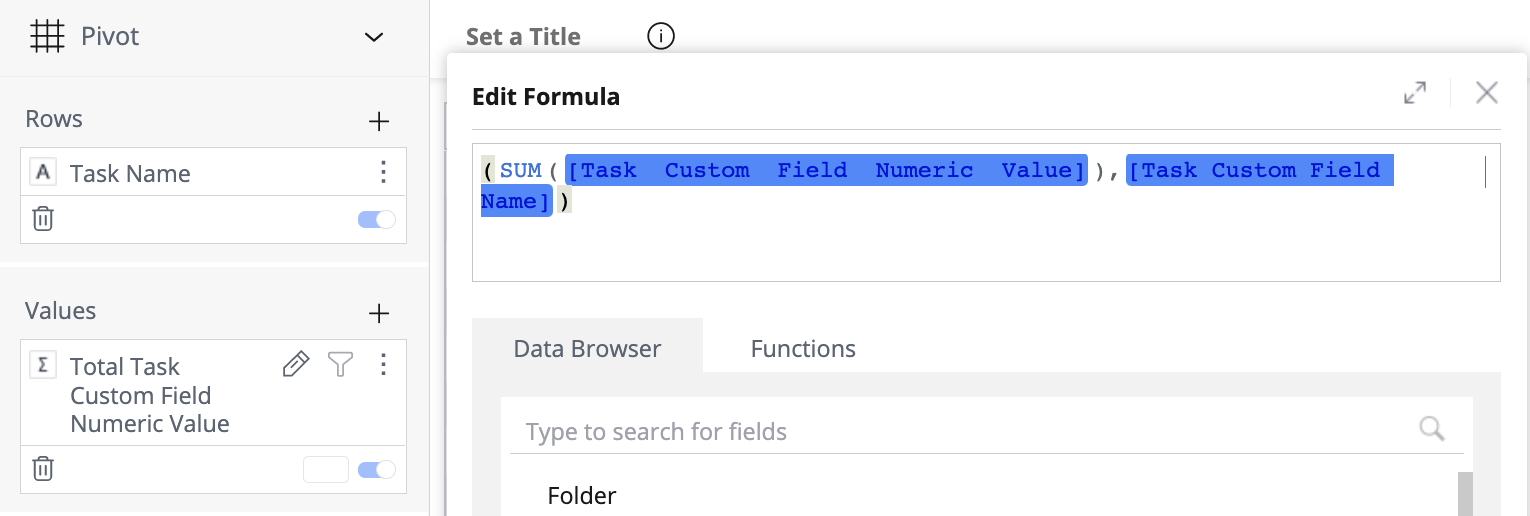This screenshot has height=516, width=1530.
Task: Select the Data Browser tab
Action: 587,349
